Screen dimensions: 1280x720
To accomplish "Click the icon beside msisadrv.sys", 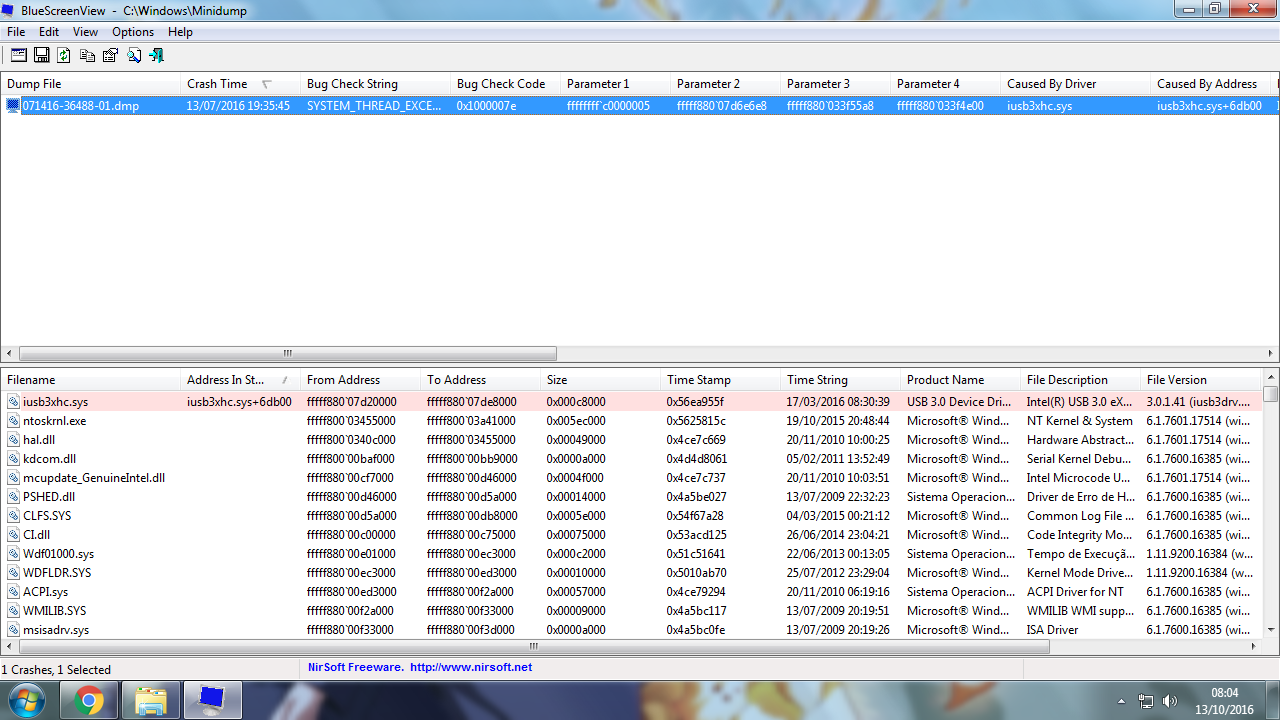I will coord(14,630).
